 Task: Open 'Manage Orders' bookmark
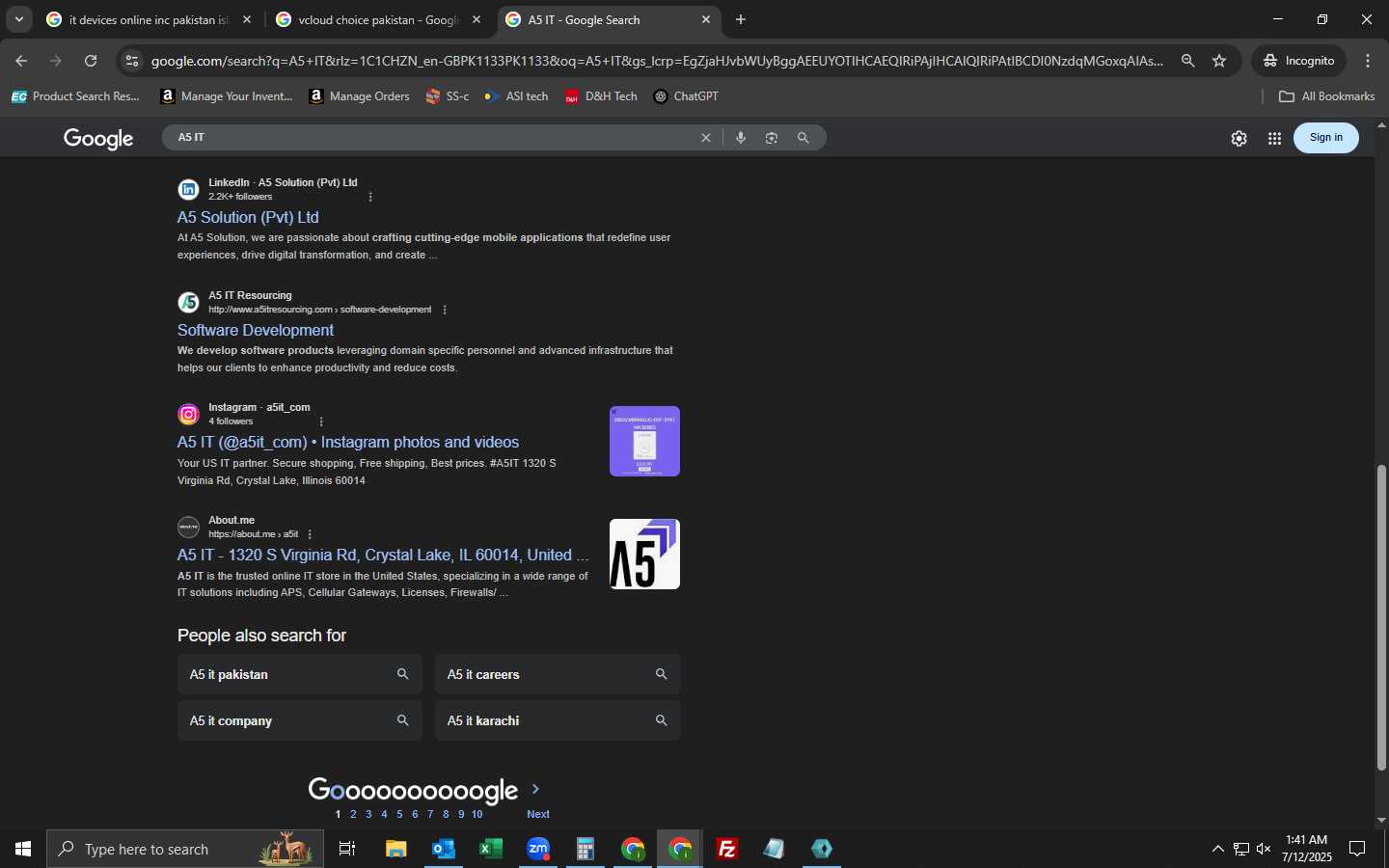(x=359, y=96)
